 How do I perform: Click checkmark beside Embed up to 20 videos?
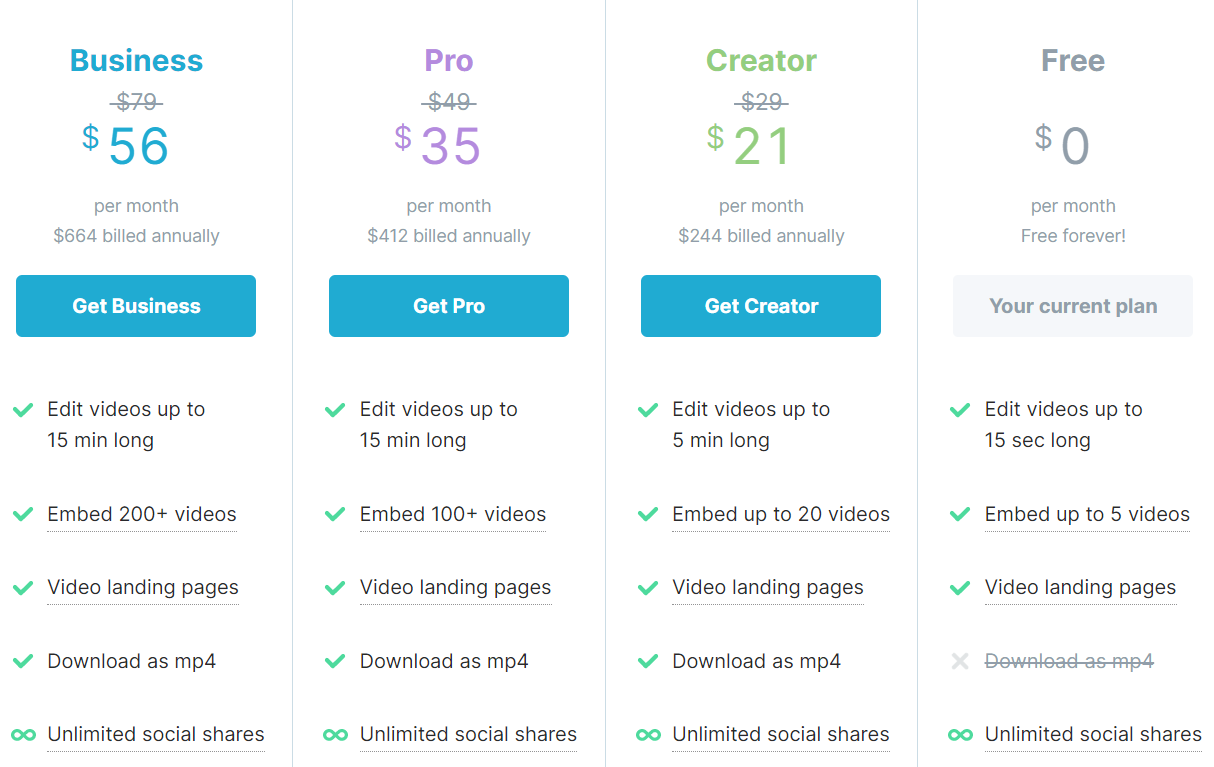648,514
